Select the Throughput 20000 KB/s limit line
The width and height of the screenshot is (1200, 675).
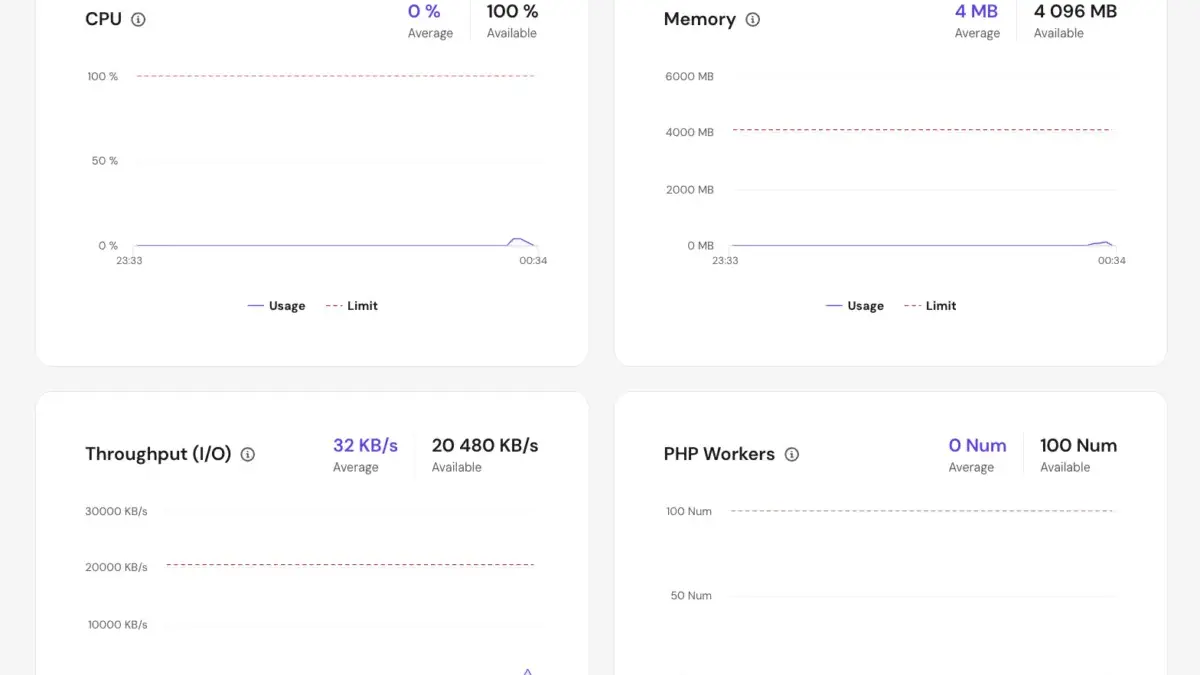pyautogui.click(x=350, y=565)
